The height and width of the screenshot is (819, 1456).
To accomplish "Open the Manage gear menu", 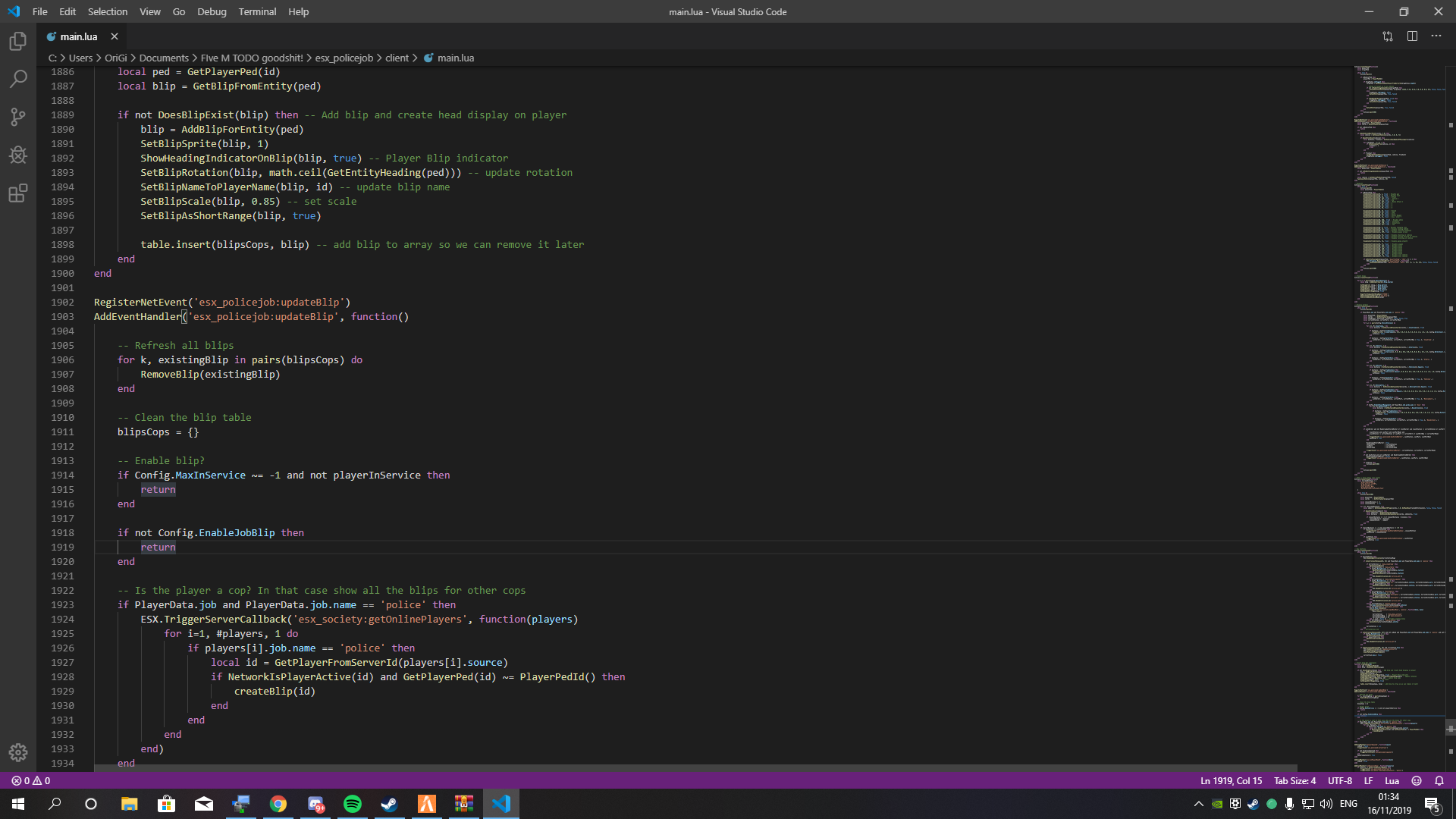I will 18,752.
